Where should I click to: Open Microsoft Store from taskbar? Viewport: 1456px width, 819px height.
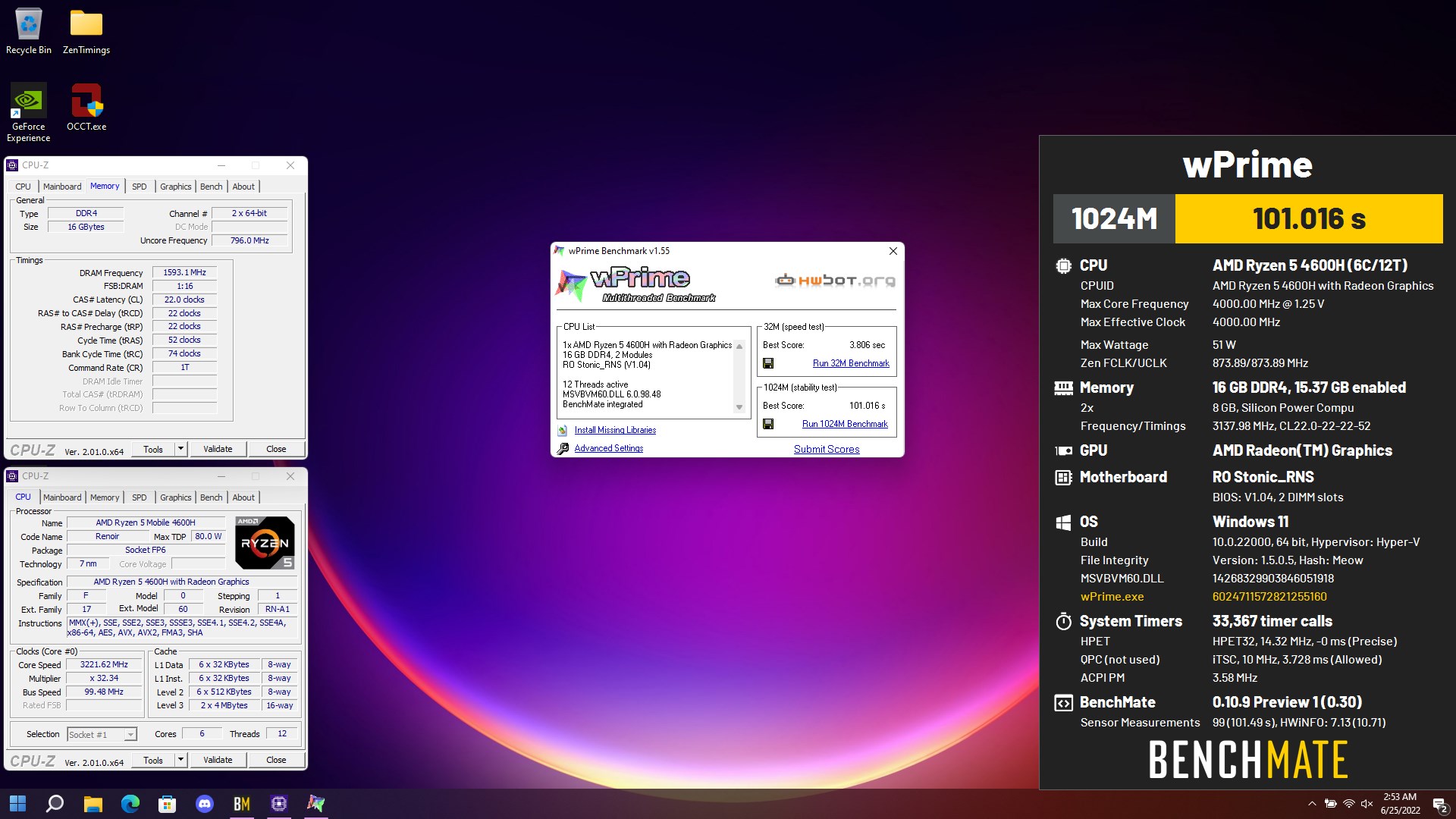pos(167,804)
